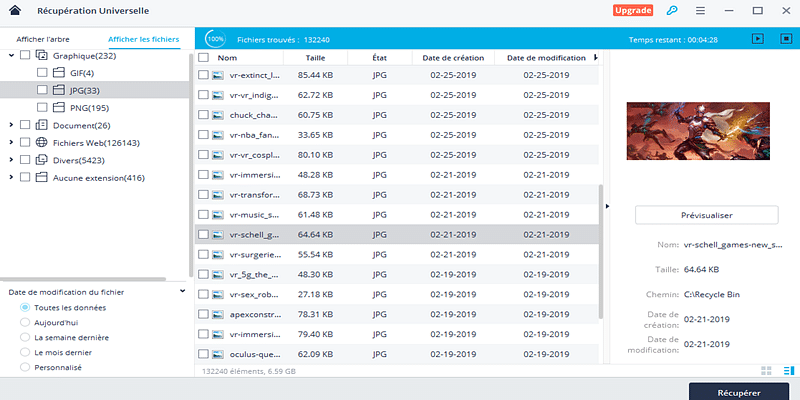Expand the Document tree node
This screenshot has height=400, width=800.
[x=11, y=125]
